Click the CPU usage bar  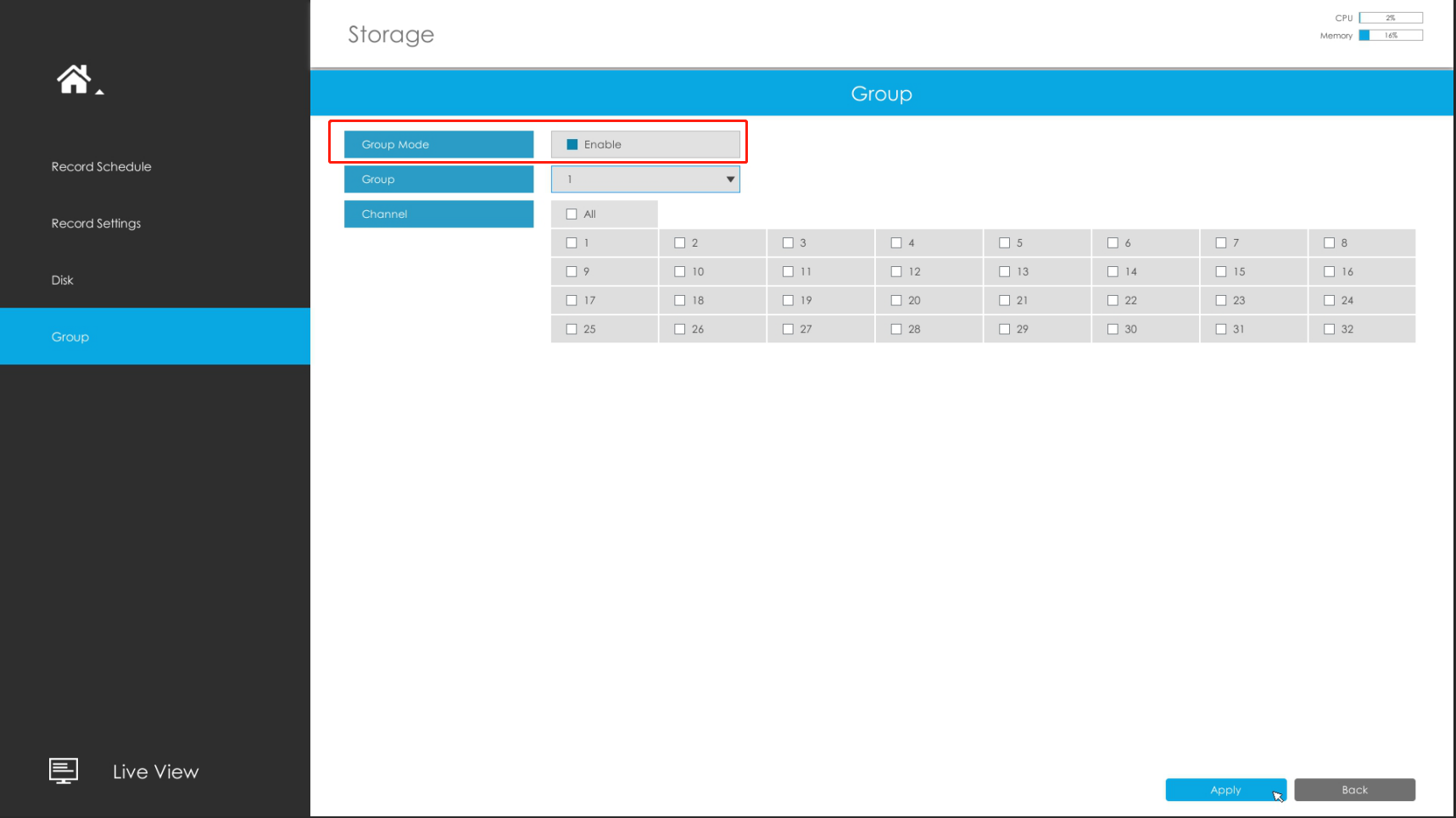coord(1391,18)
